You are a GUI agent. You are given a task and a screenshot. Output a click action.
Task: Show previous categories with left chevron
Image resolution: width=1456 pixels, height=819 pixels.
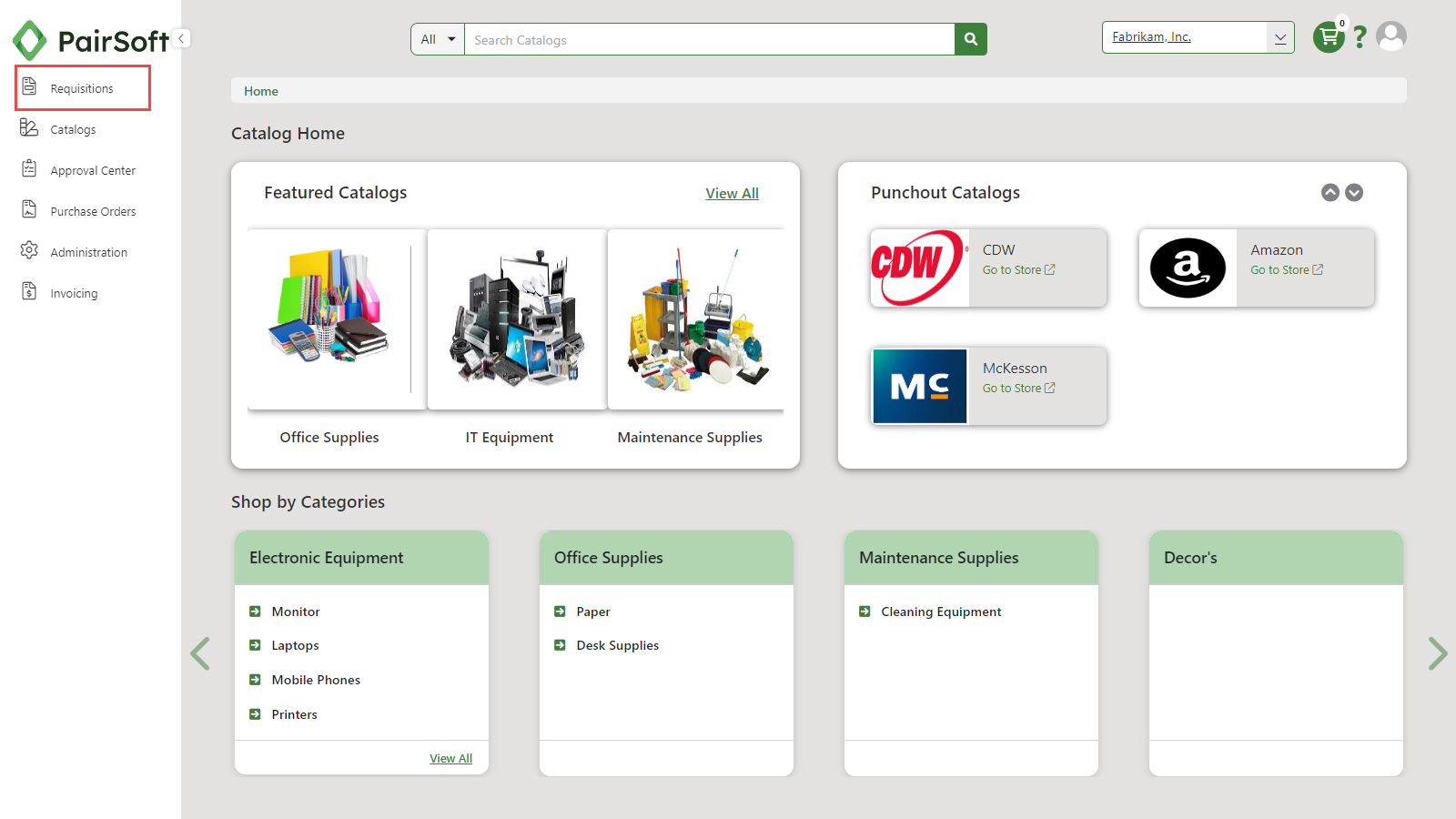[x=200, y=653]
